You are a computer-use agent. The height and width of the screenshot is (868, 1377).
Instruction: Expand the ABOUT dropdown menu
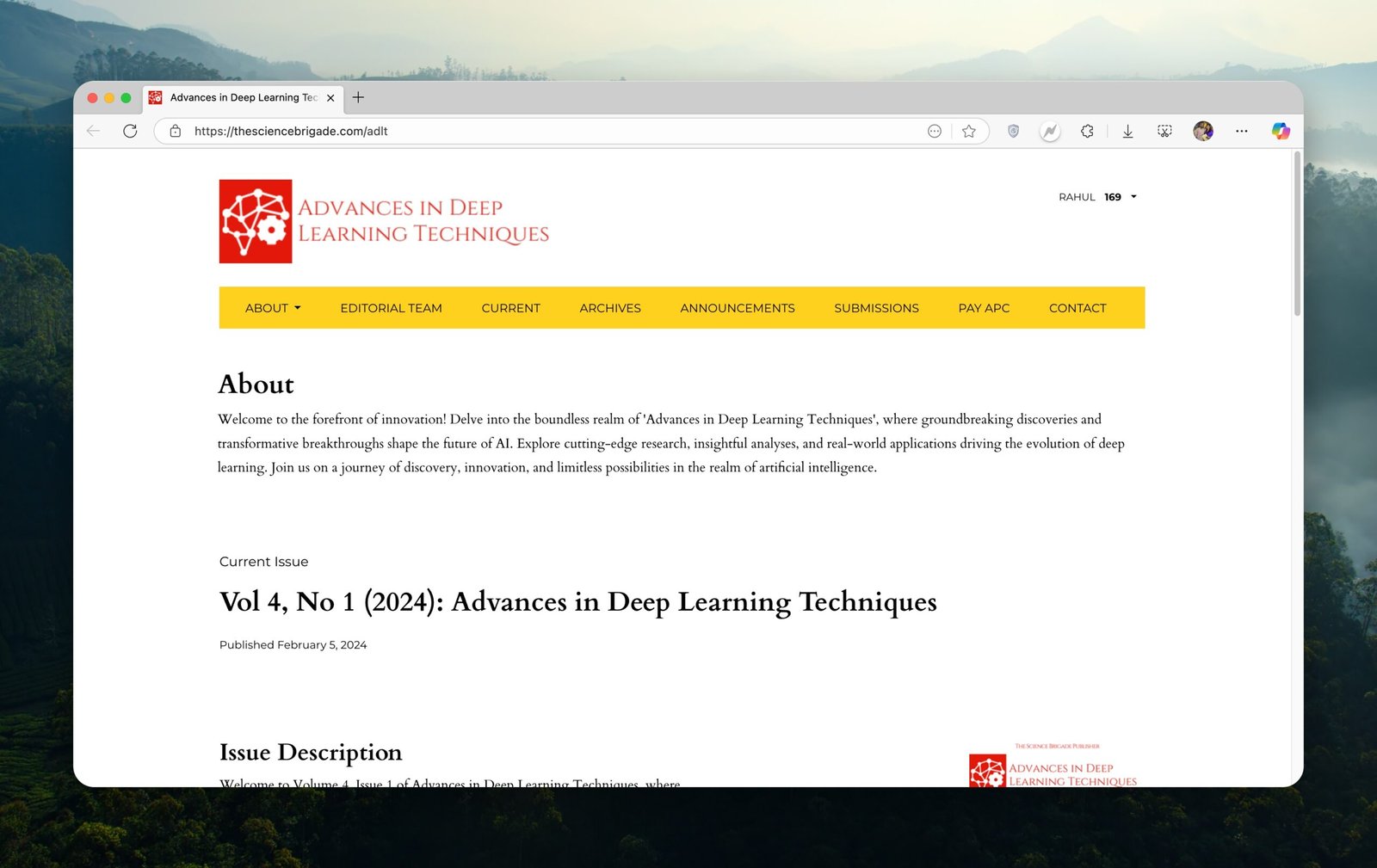click(x=272, y=308)
